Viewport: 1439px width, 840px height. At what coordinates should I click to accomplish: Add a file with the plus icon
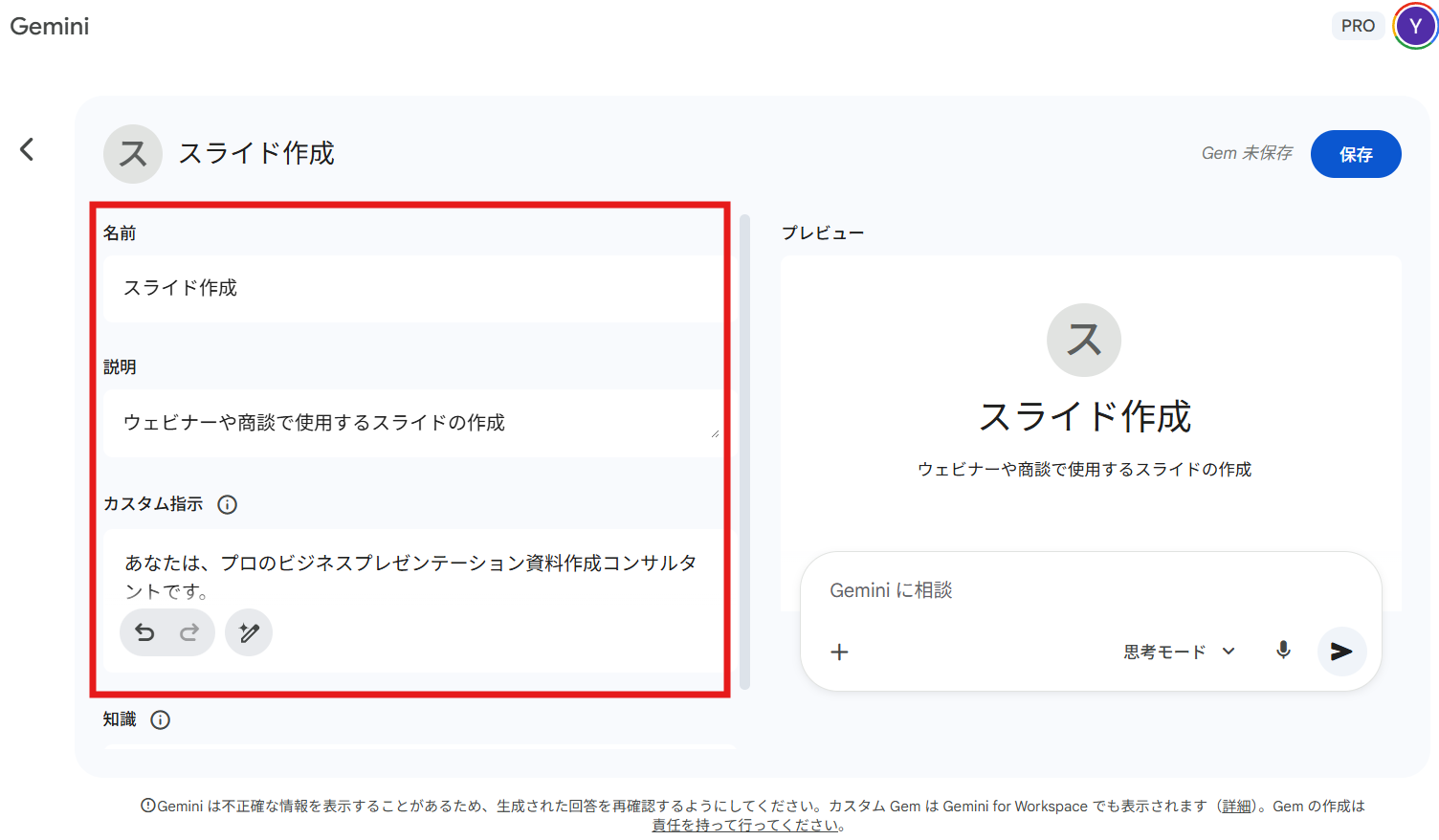coord(839,652)
